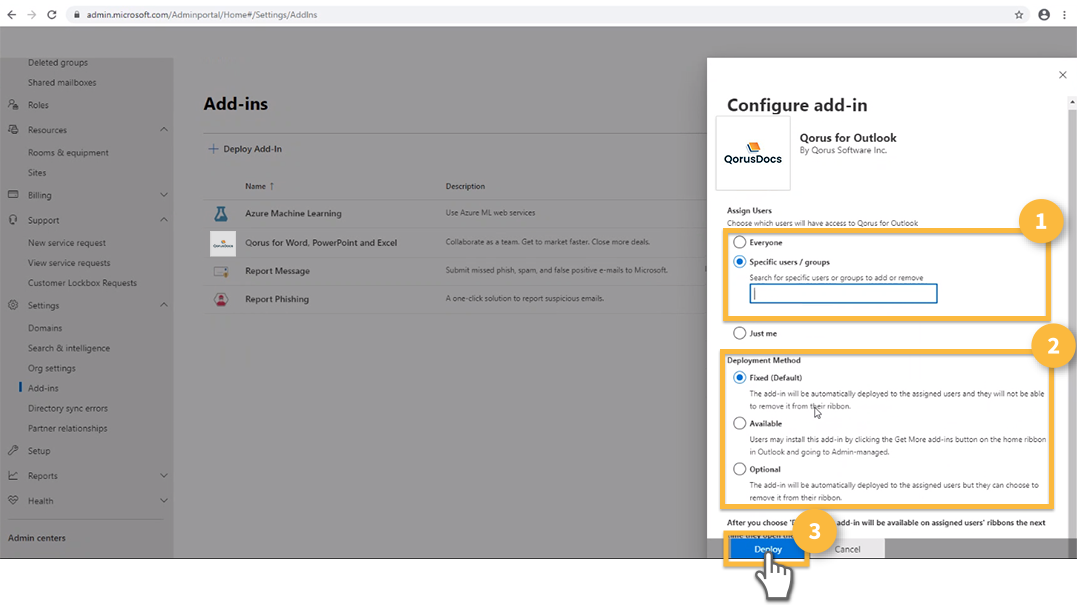Click the Report Phishing add-in icon

(221, 299)
